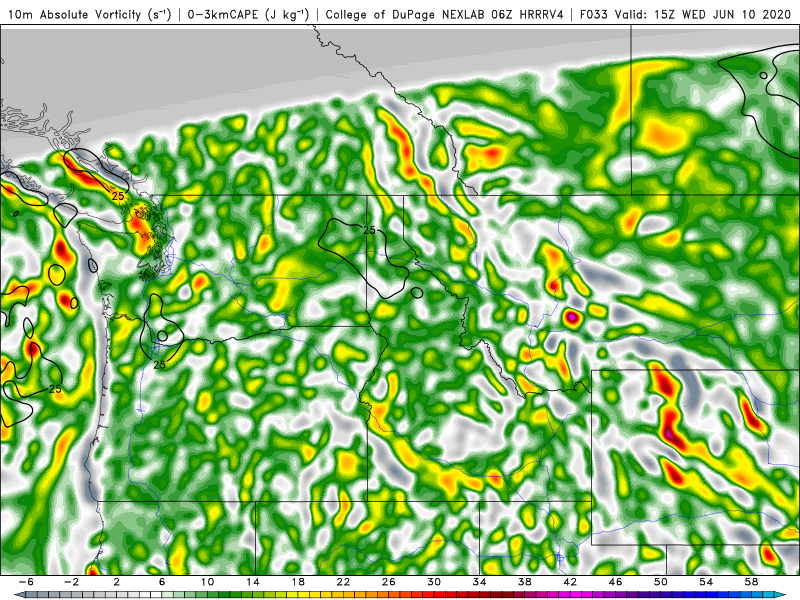Click the round magenta-centered vorticity bullseye on map
The height and width of the screenshot is (600, 800).
click(x=572, y=317)
